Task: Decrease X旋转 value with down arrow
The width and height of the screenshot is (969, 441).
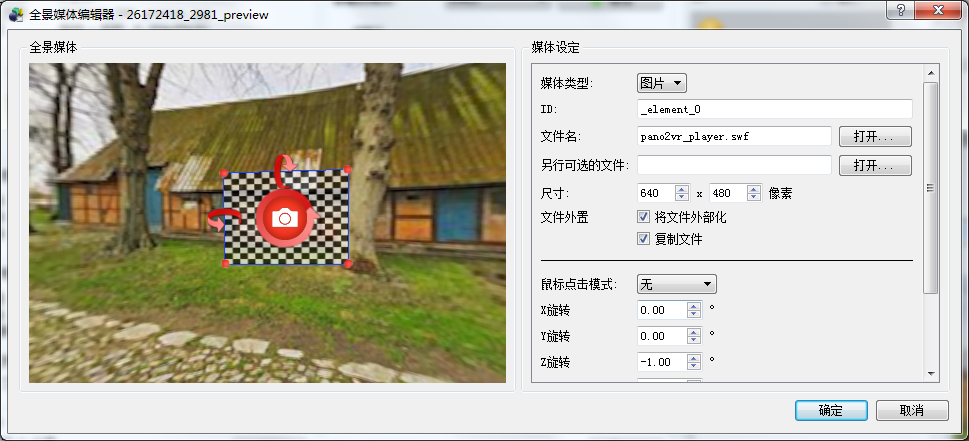Action: [695, 314]
